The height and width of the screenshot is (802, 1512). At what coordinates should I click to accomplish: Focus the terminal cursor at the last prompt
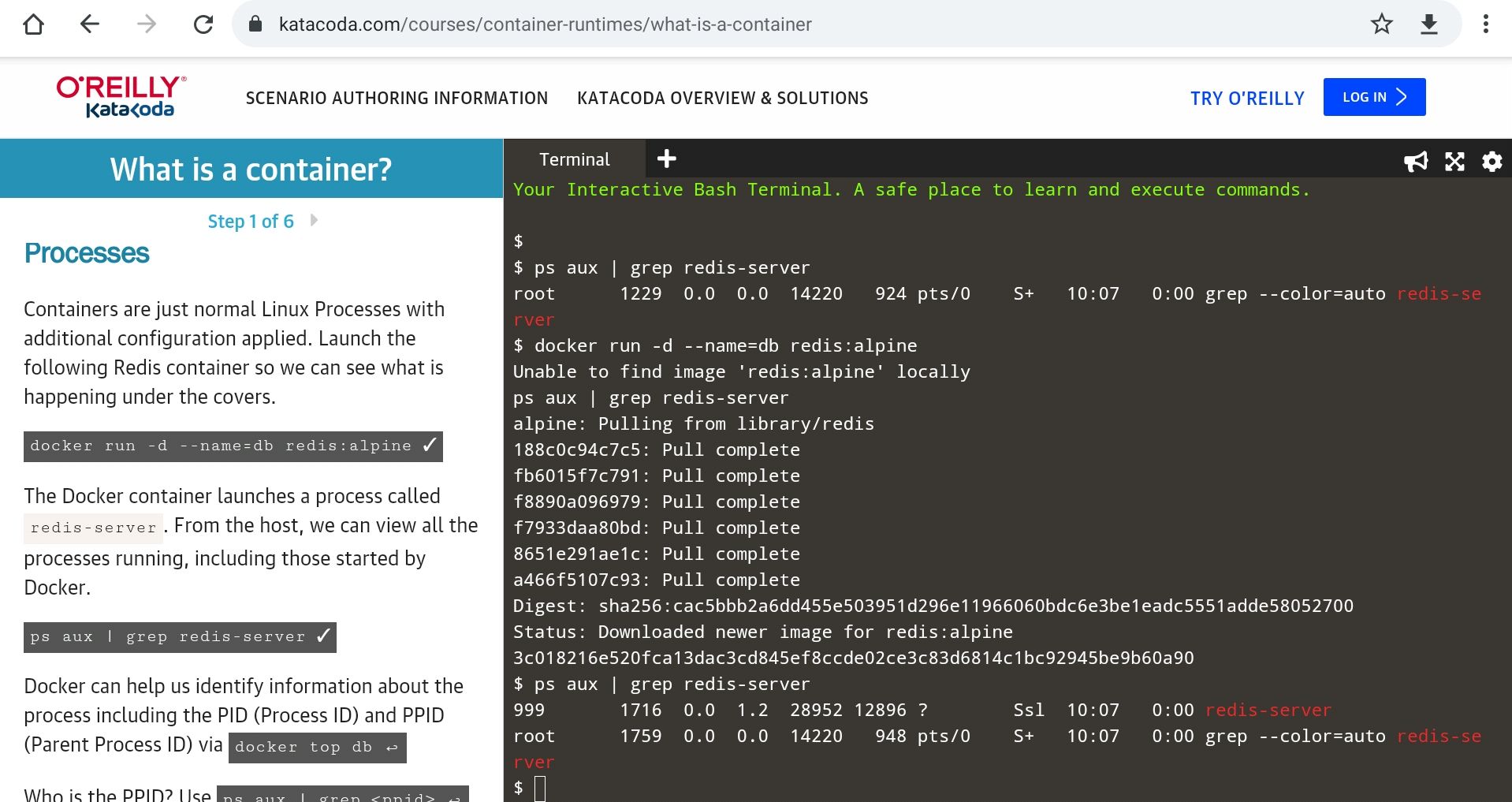coord(540,788)
